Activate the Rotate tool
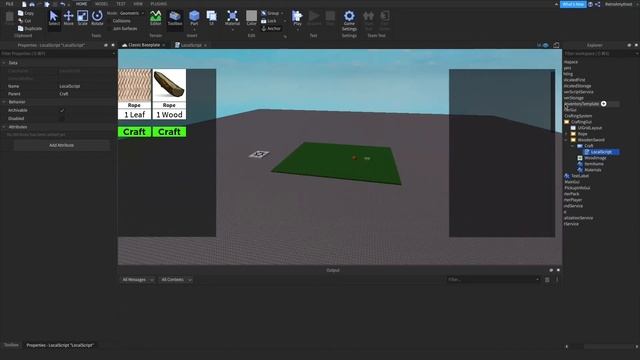The image size is (640, 360). coord(97,18)
